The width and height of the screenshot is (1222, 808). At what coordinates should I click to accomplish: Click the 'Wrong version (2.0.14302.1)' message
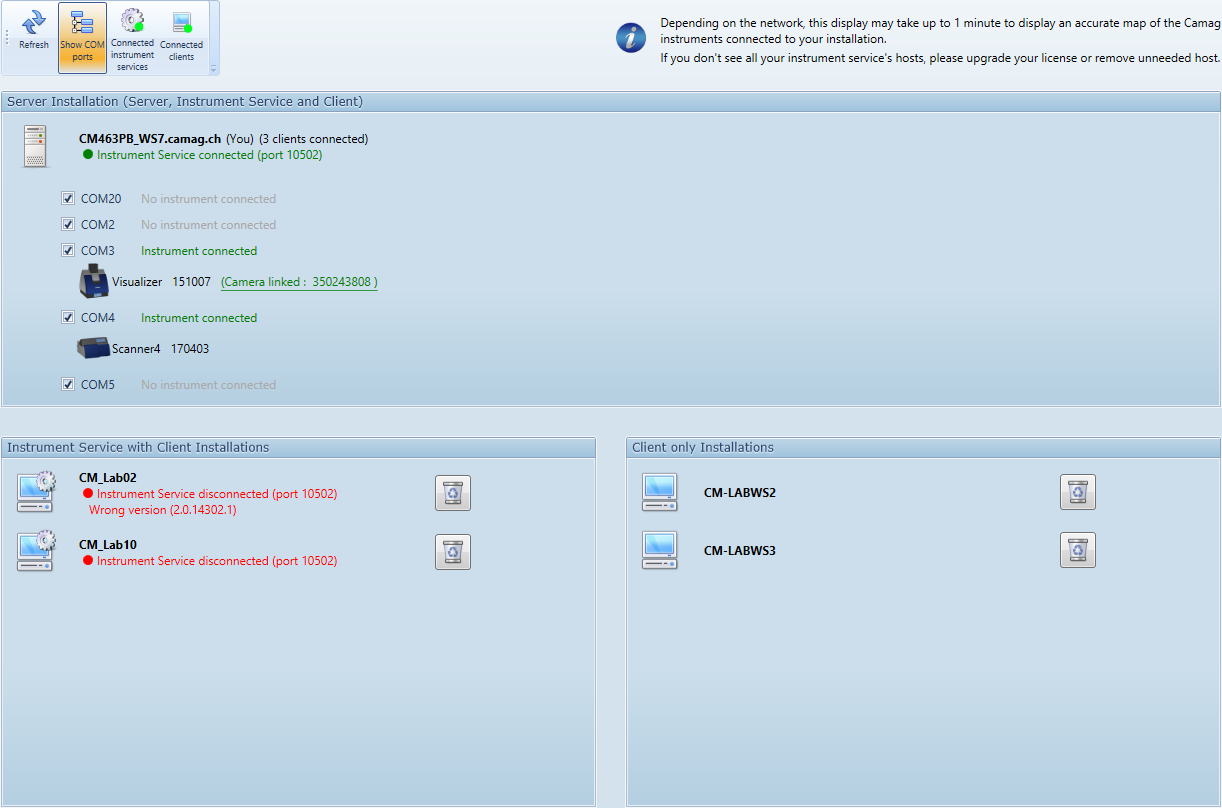163,510
